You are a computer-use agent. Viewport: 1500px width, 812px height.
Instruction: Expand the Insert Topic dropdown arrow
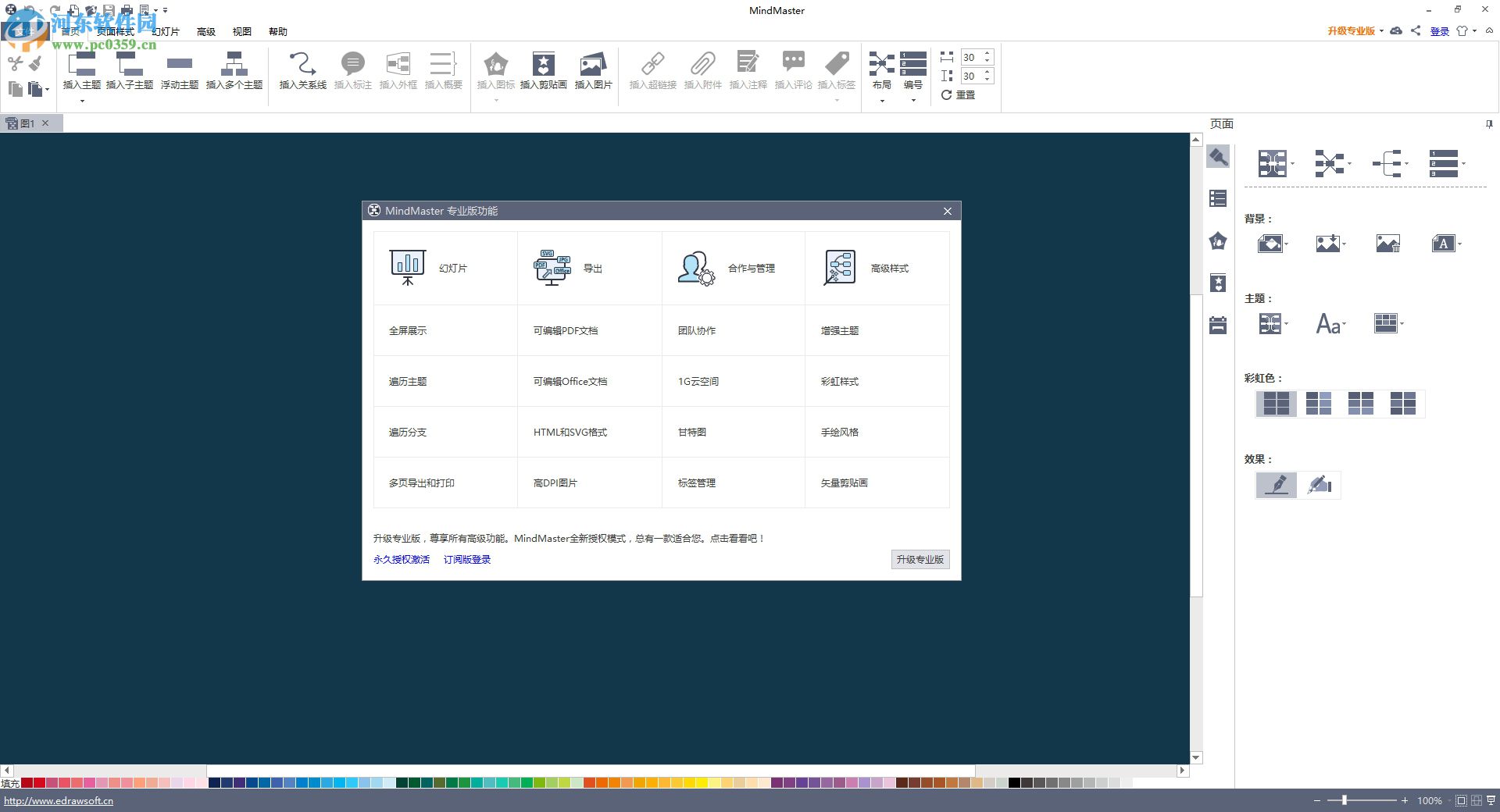(82, 101)
